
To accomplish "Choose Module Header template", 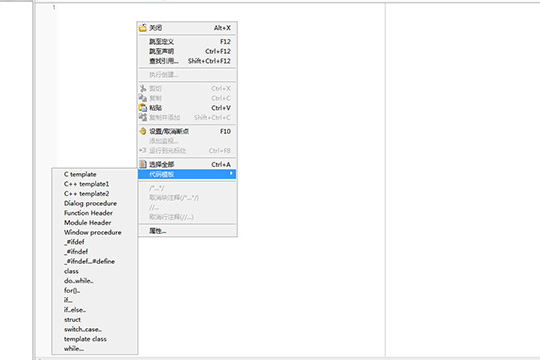I will pos(95,223).
